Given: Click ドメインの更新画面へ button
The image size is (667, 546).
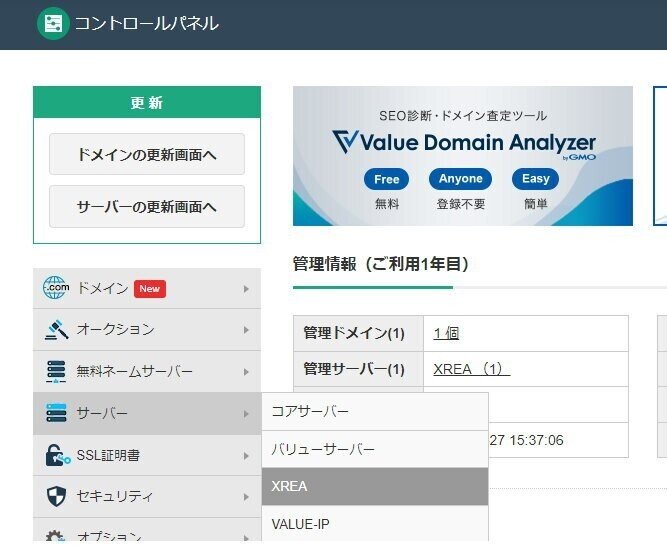Looking at the screenshot, I should click(x=147, y=154).
